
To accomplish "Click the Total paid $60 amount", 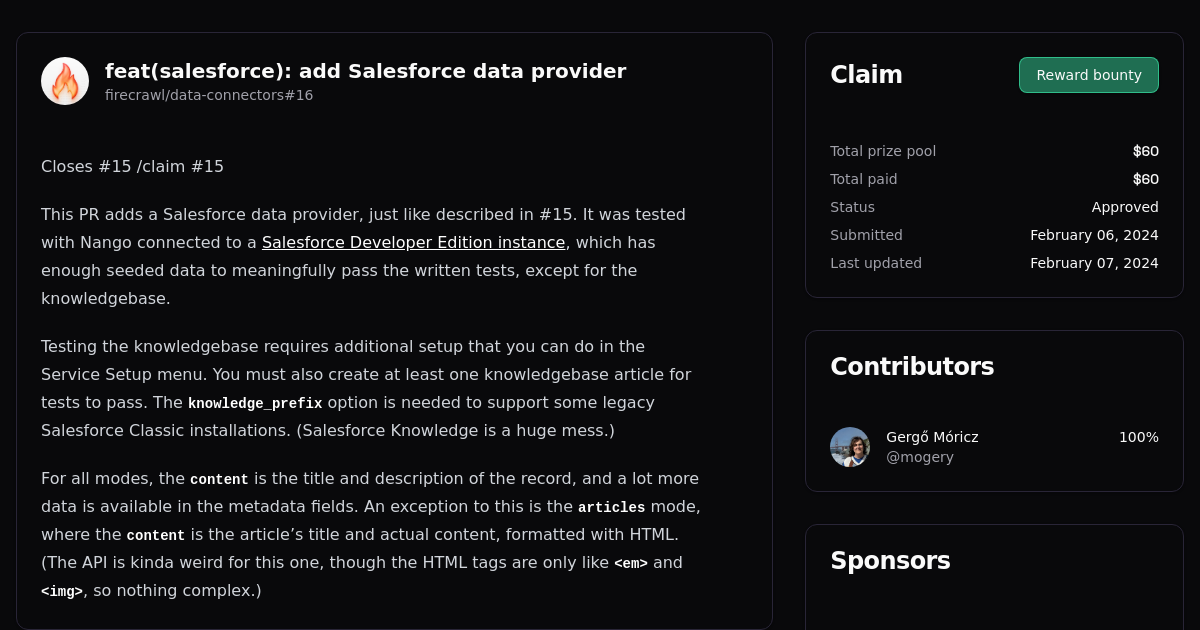I will coord(1145,179).
